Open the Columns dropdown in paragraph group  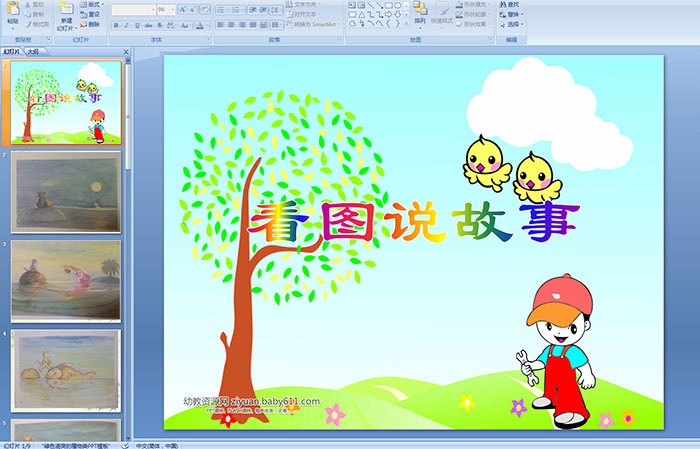click(276, 25)
